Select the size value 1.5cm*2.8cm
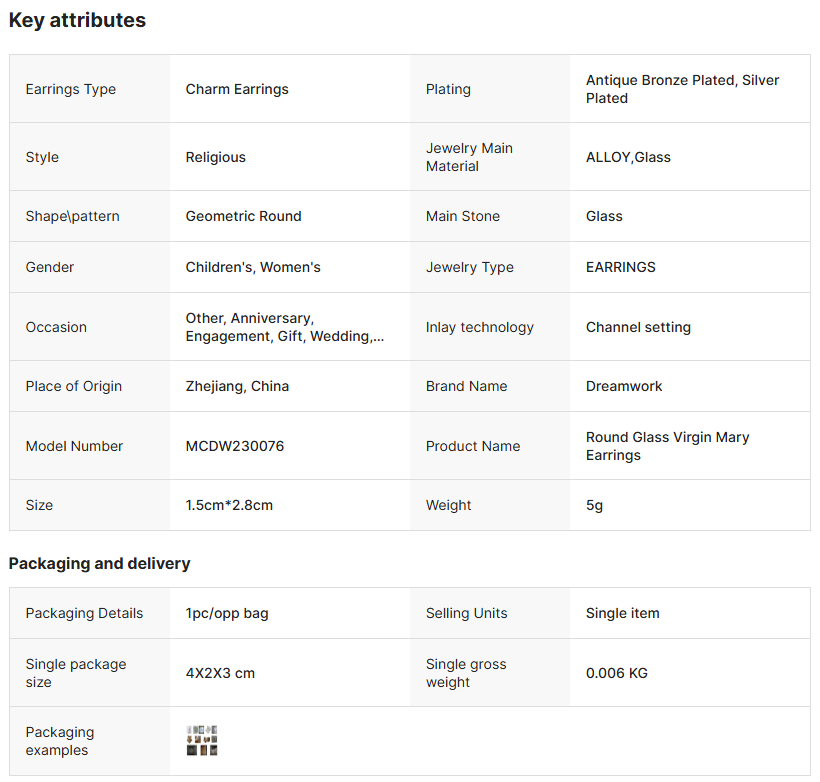Viewport: 820px width, 782px height. 229,505
